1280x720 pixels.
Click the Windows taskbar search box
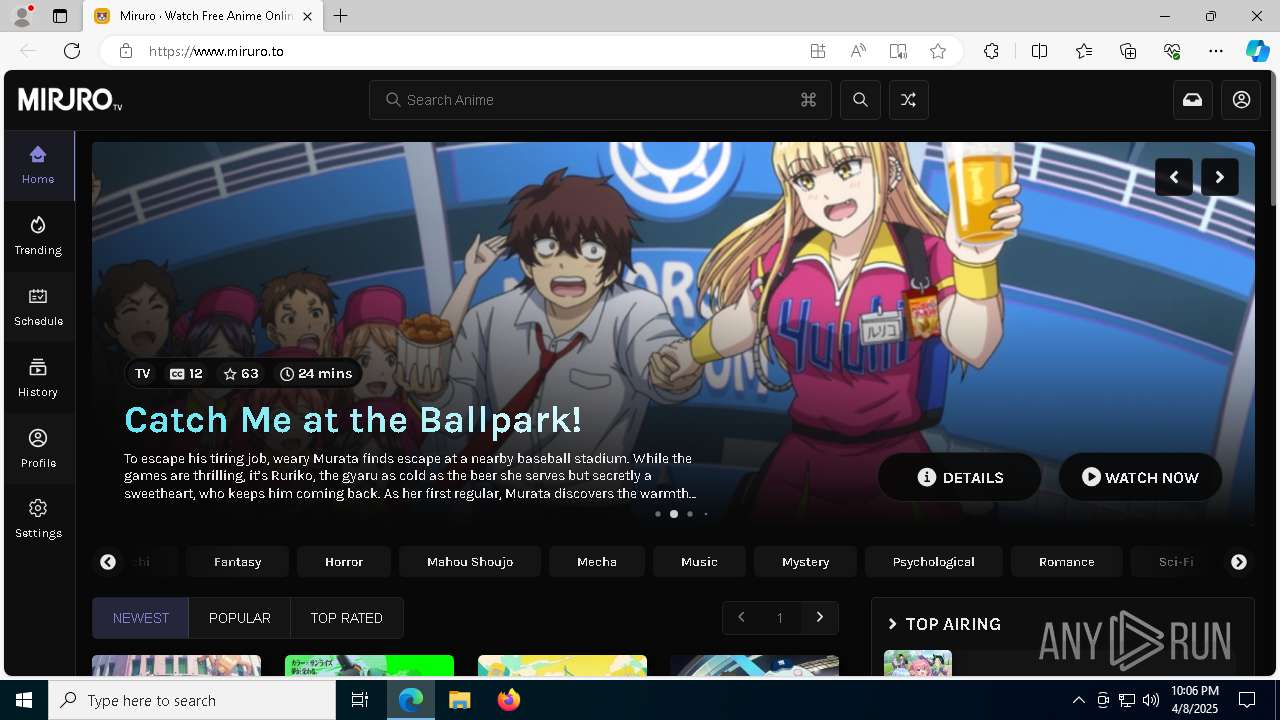192,700
